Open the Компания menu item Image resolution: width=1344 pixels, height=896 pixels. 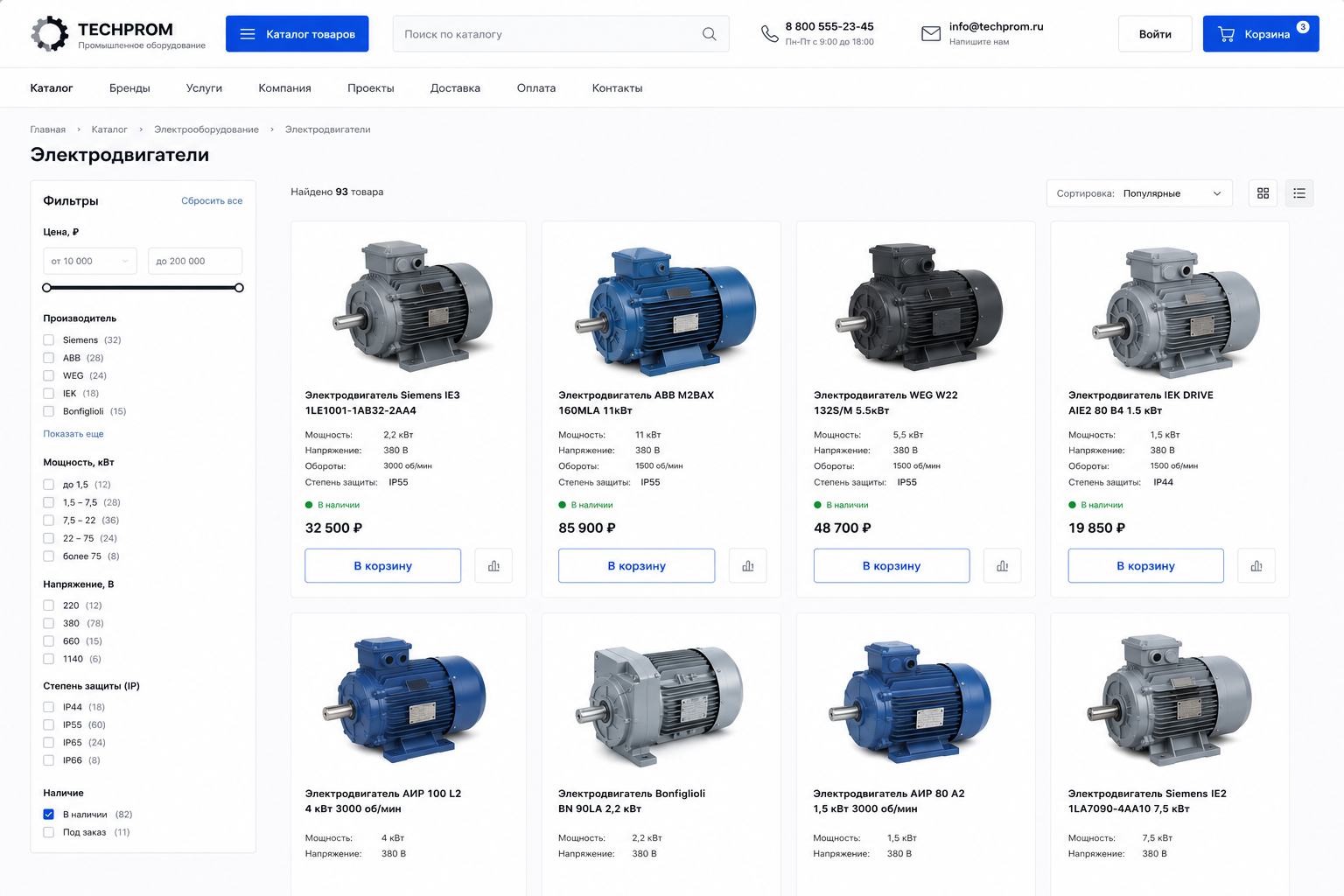pyautogui.click(x=284, y=88)
